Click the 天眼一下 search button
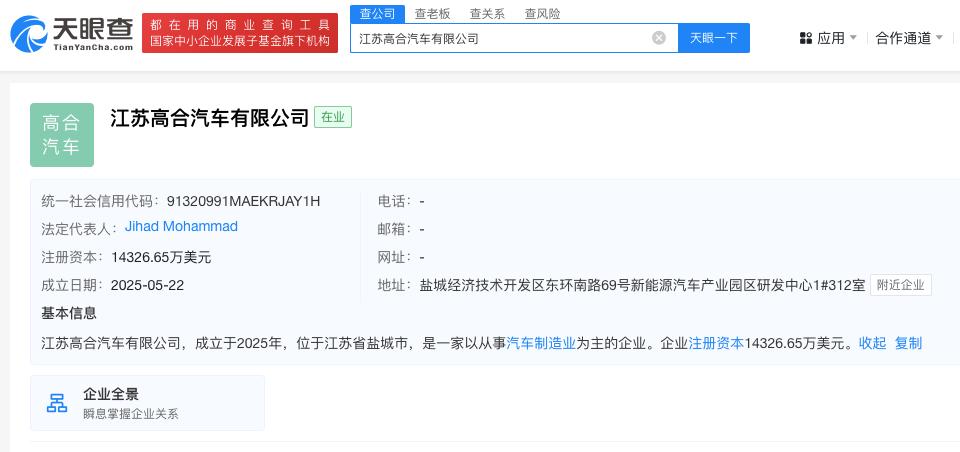This screenshot has width=960, height=452. coord(714,38)
